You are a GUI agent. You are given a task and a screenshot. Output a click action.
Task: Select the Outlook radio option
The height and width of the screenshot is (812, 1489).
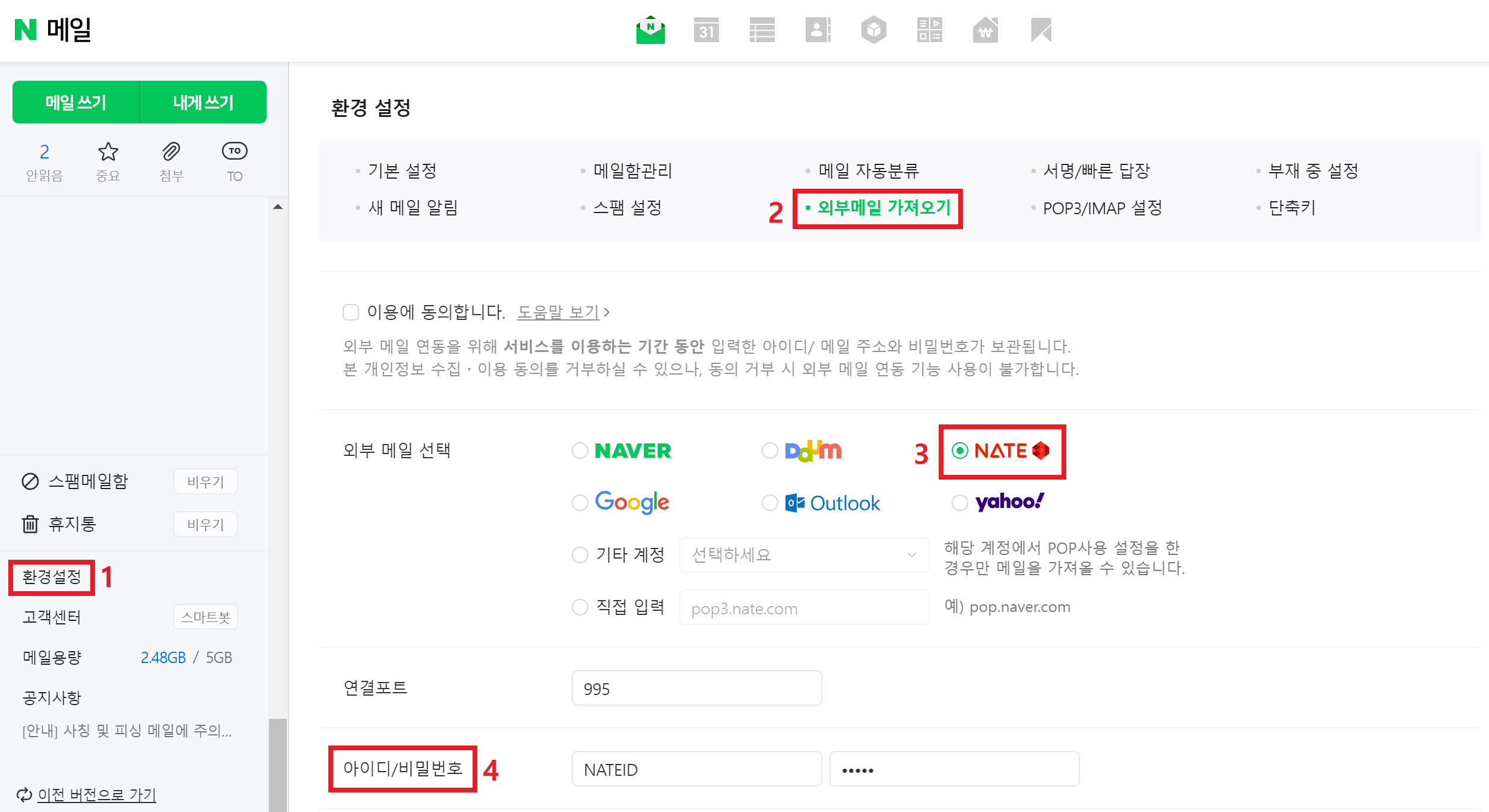coord(770,503)
